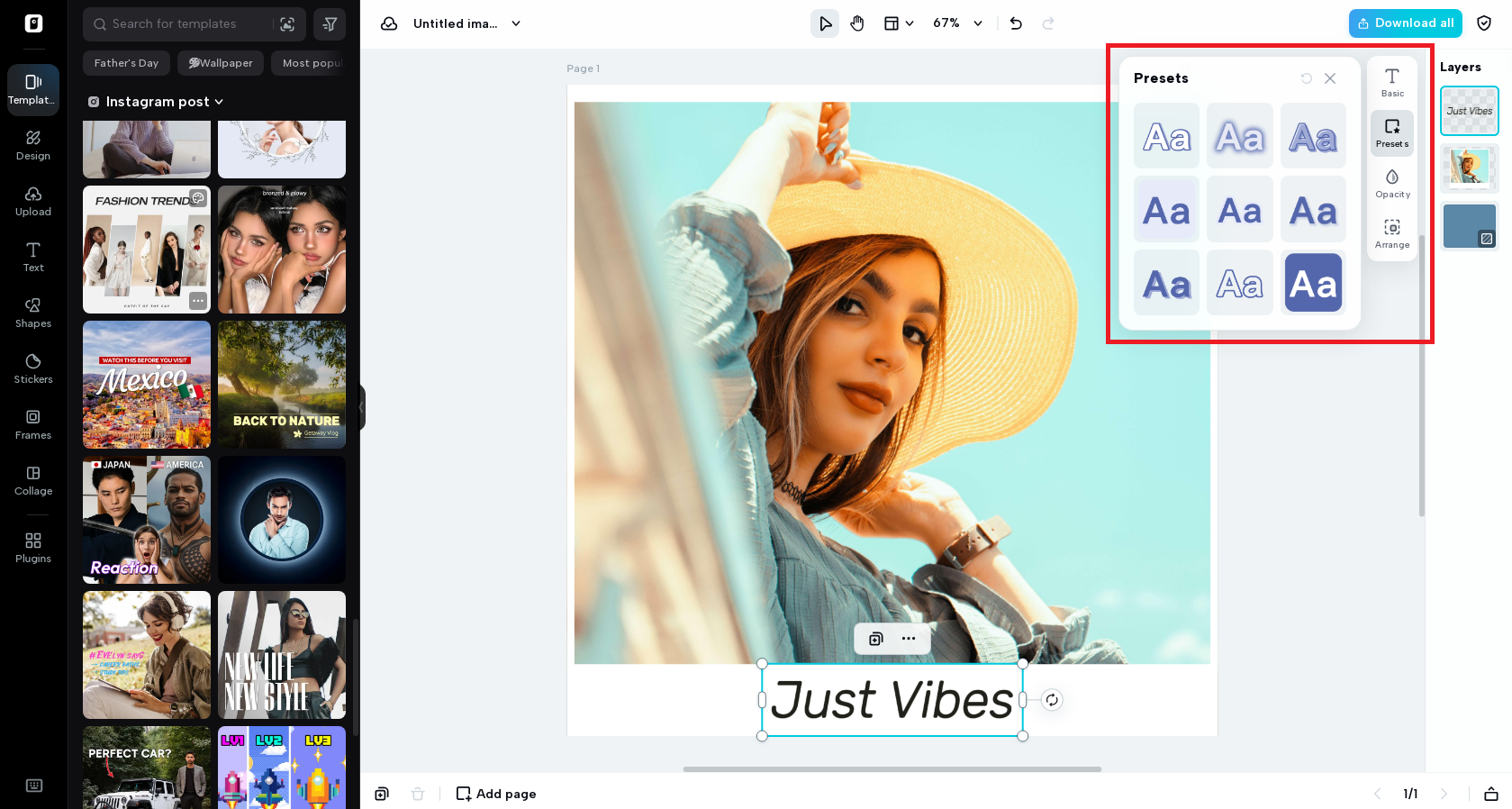Open the Stickers panel
The image size is (1512, 809).
click(33, 368)
